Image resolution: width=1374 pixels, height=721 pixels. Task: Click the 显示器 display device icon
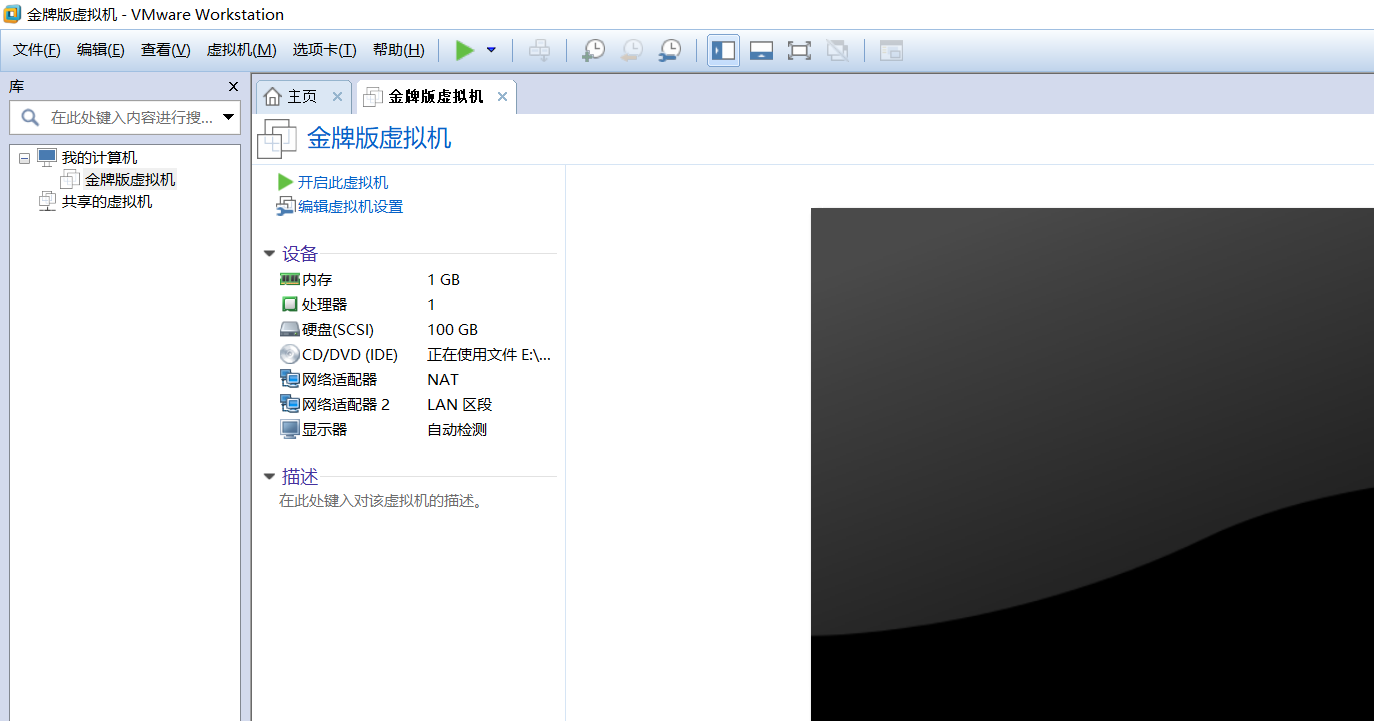(290, 429)
